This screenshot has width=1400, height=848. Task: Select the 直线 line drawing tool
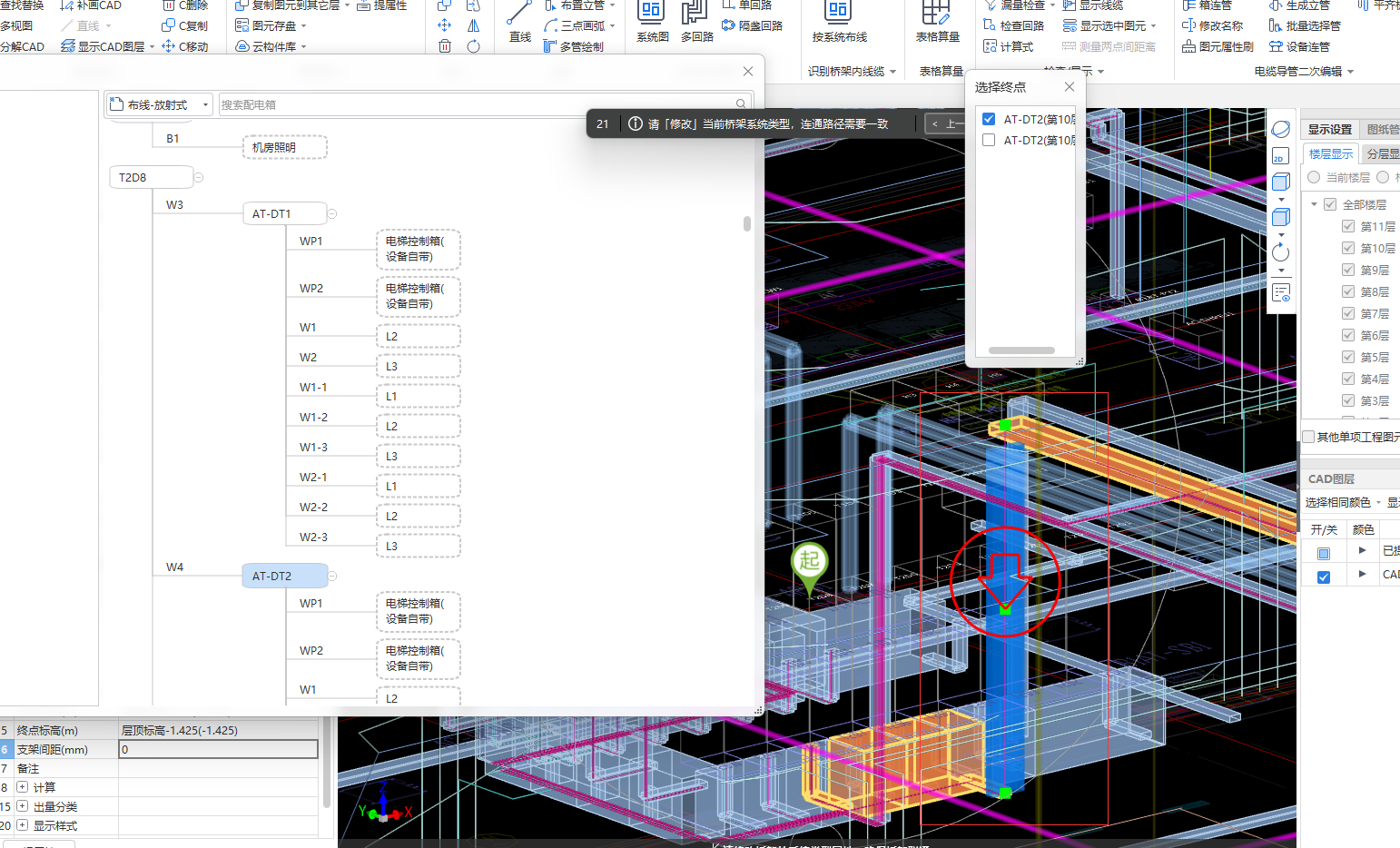[x=520, y=22]
